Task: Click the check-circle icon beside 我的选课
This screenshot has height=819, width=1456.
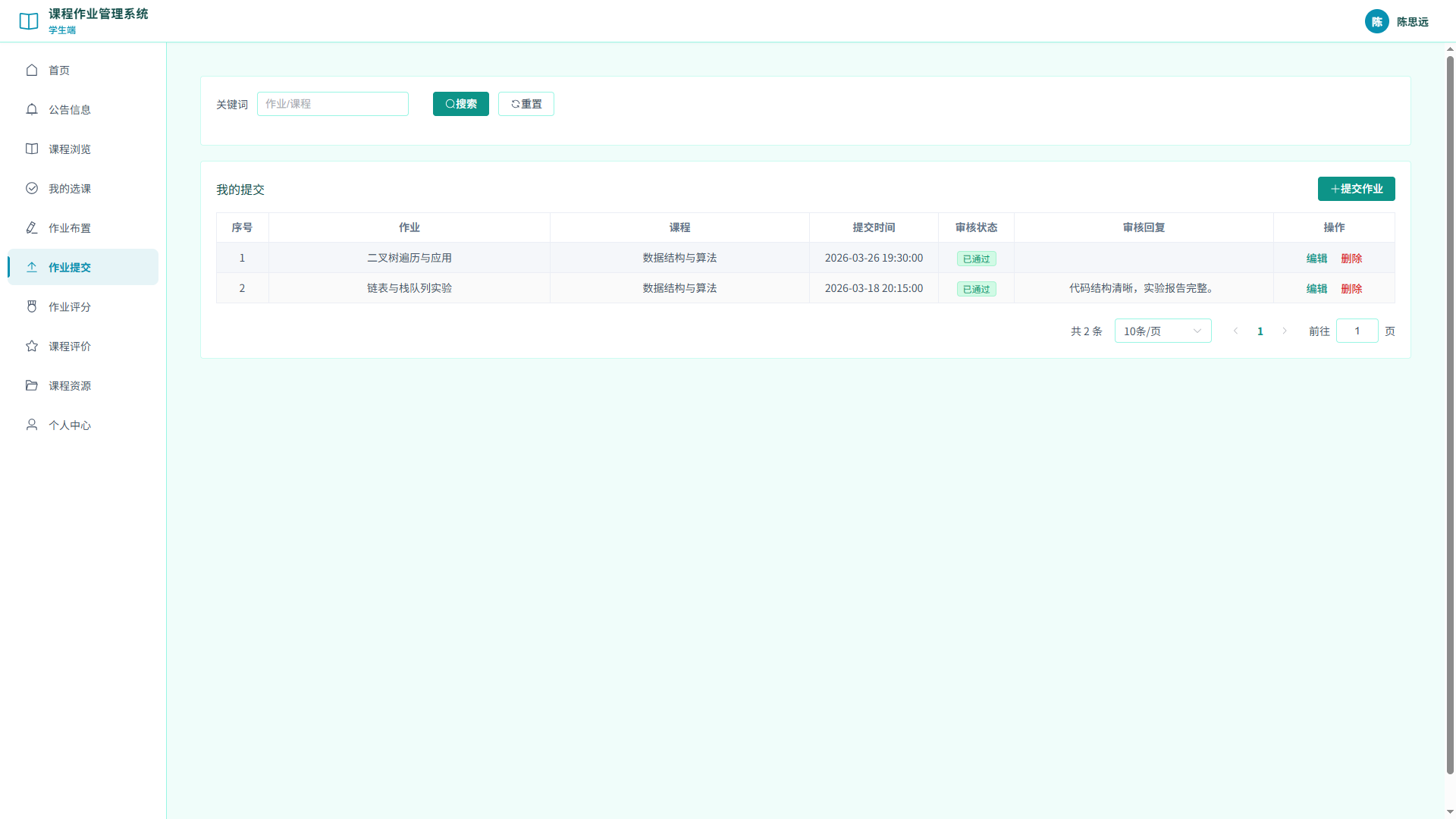Action: click(32, 188)
